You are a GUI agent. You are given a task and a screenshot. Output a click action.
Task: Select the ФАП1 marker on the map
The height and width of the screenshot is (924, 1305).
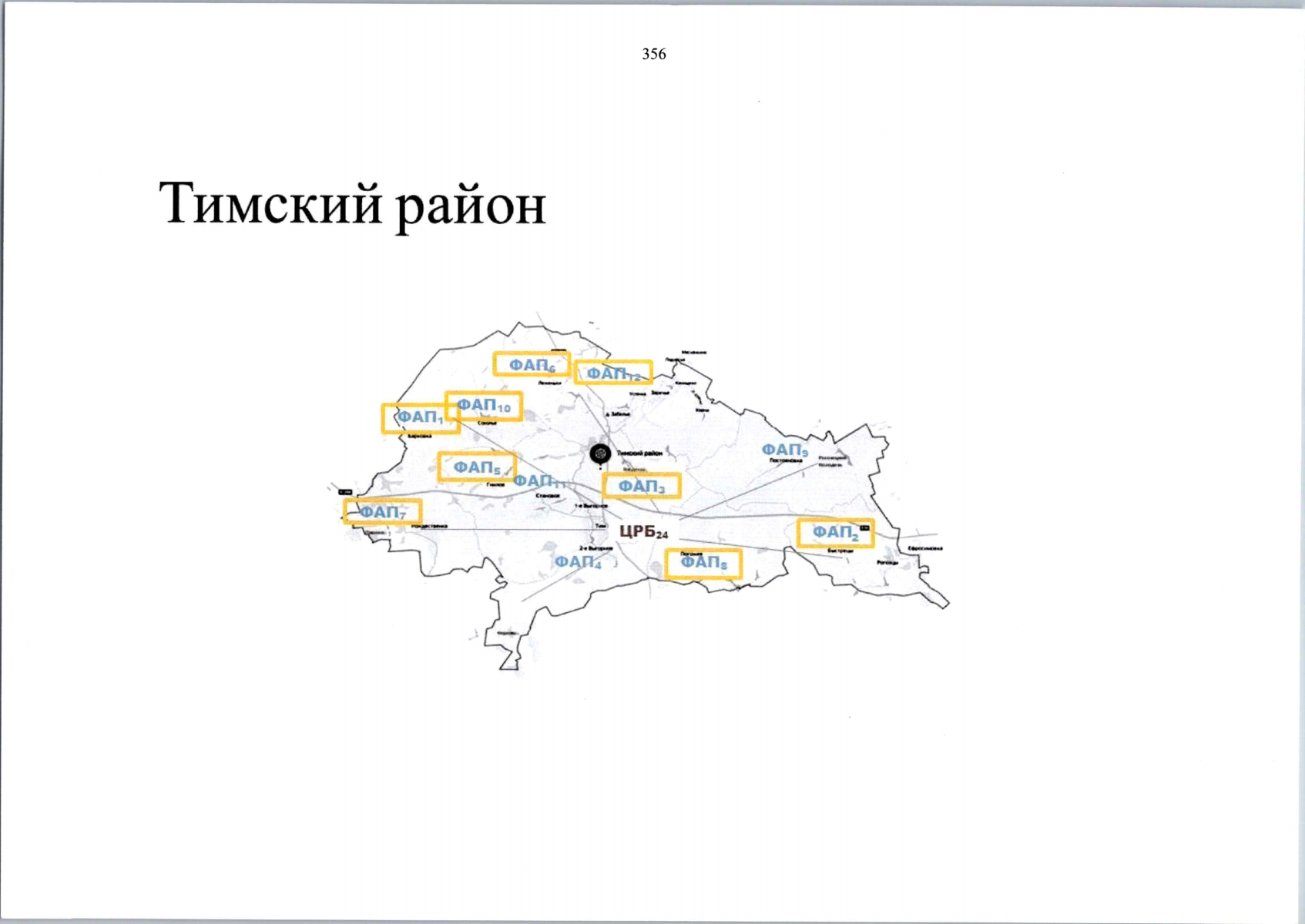420,416
